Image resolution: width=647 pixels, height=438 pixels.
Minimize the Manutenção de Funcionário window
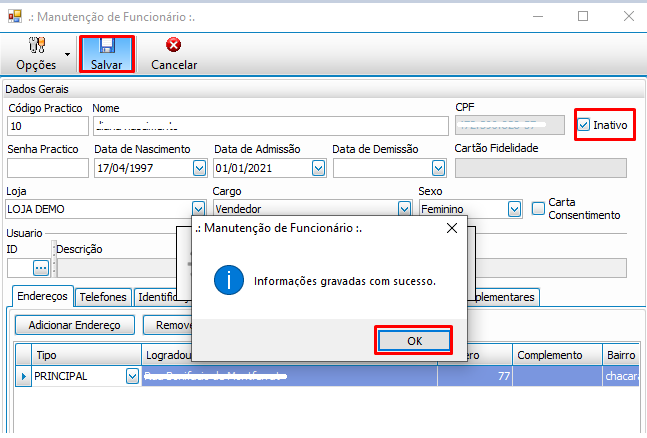(x=538, y=17)
